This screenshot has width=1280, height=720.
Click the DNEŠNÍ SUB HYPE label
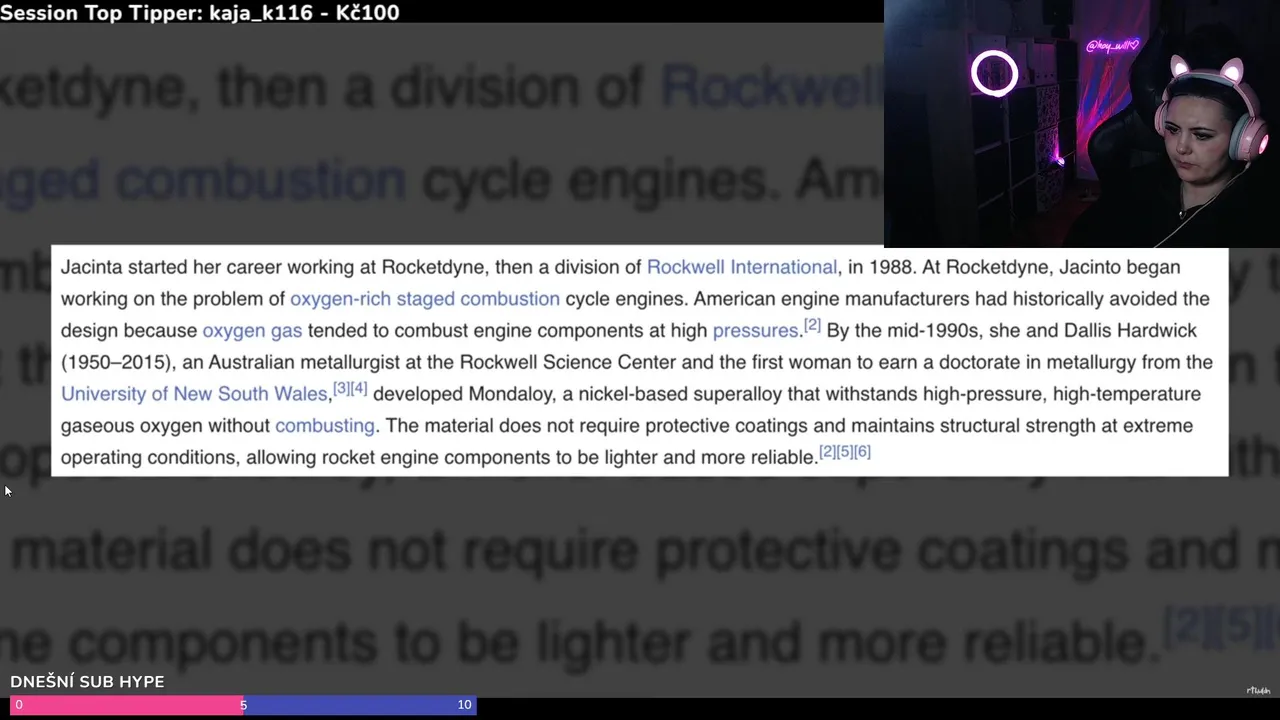(87, 682)
